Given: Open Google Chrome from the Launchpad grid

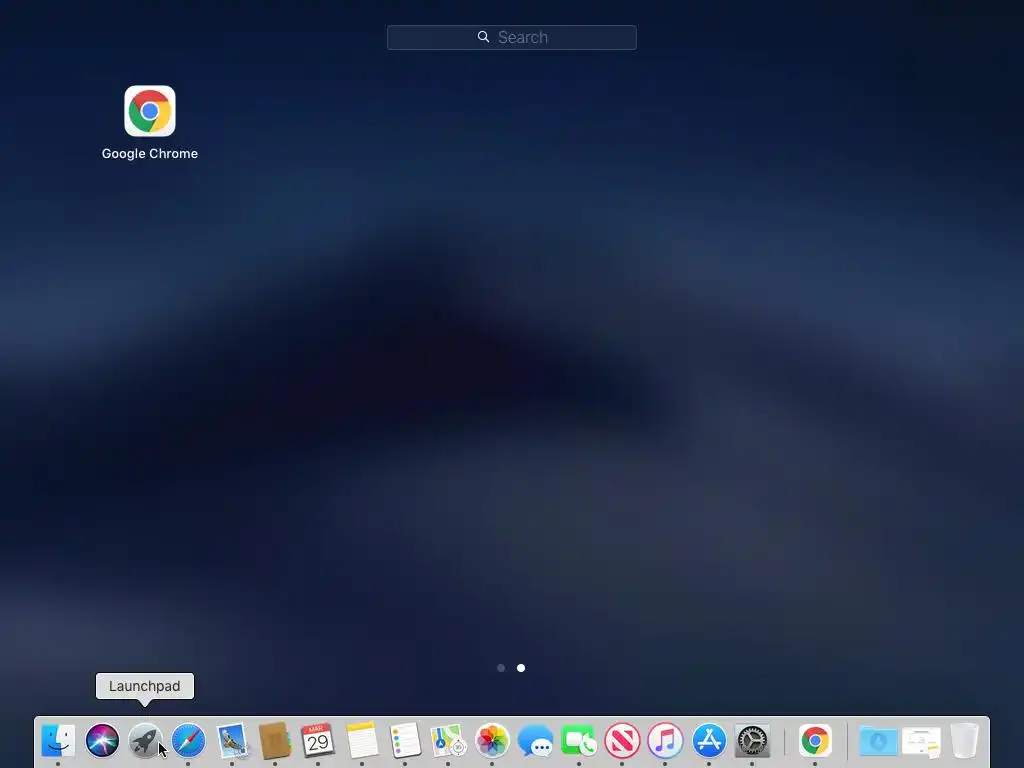Looking at the screenshot, I should coord(150,111).
